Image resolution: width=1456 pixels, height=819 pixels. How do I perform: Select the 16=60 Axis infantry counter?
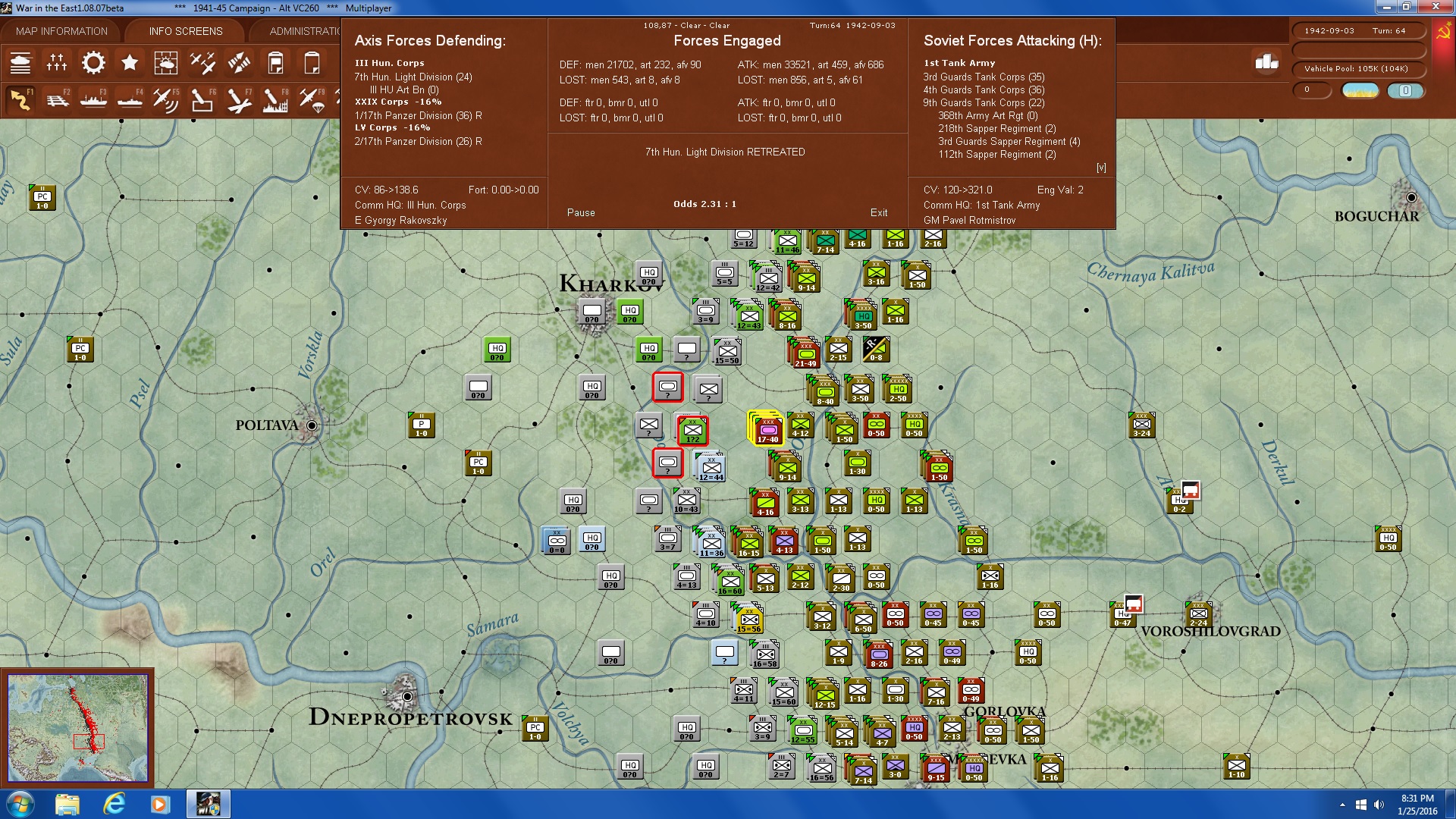[730, 581]
